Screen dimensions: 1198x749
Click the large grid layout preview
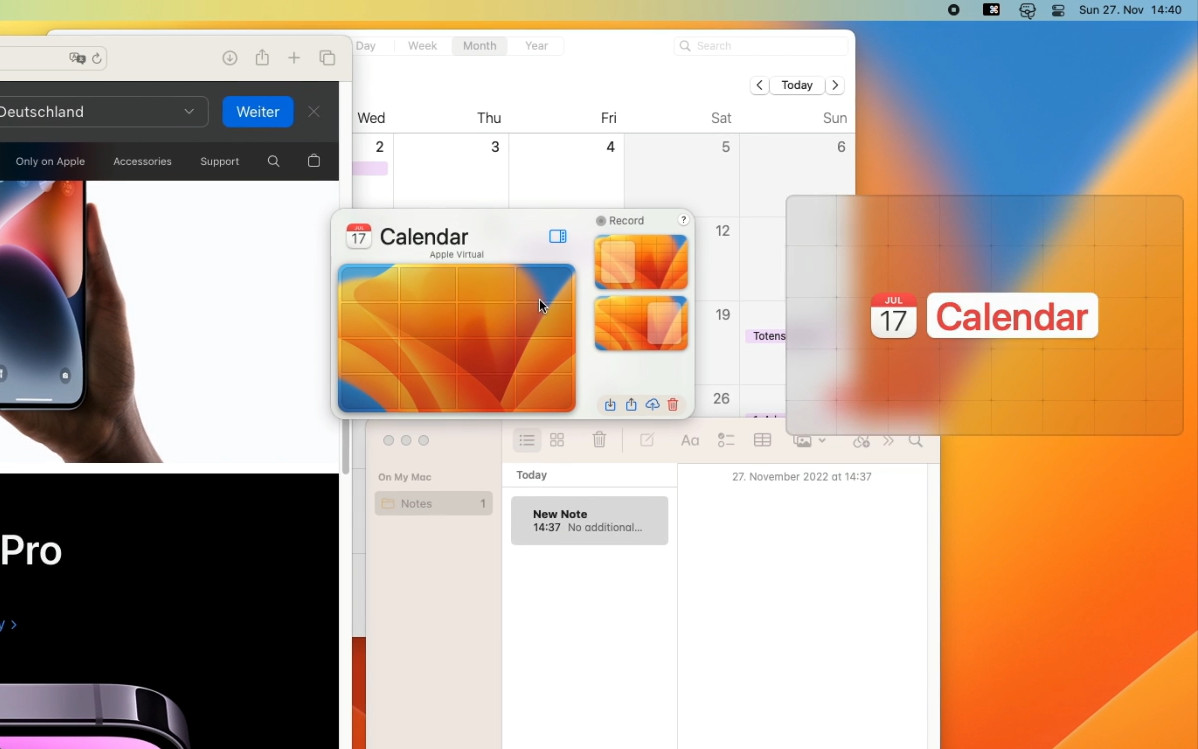point(457,338)
